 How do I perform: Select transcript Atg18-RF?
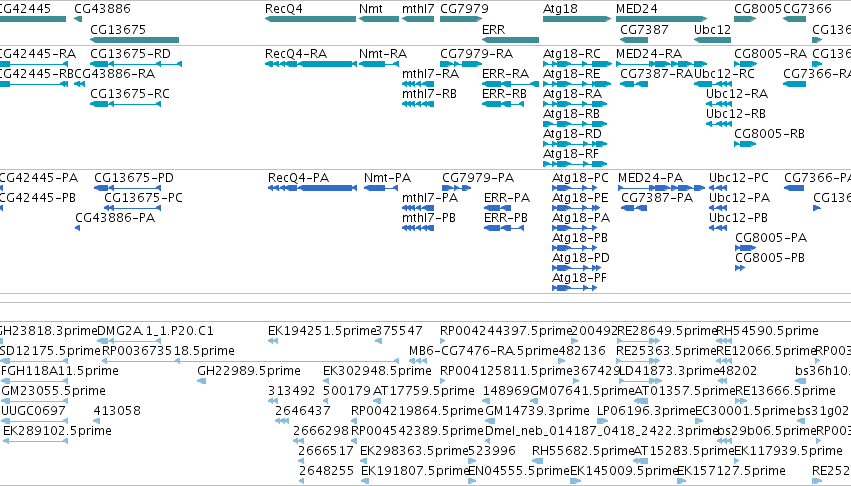575,164
